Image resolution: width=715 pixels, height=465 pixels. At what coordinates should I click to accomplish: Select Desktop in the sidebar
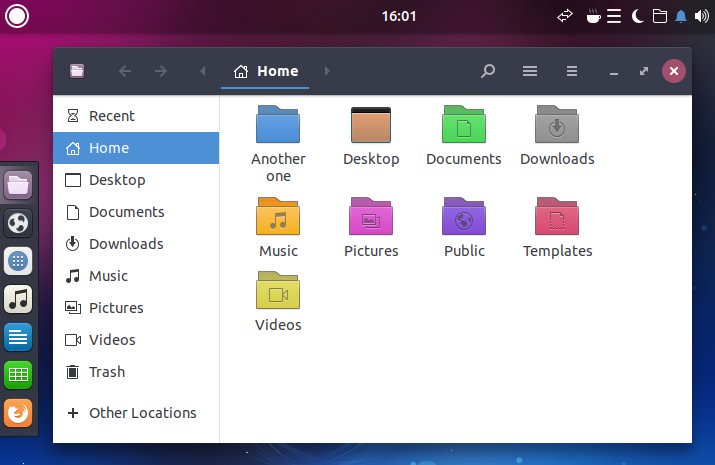pos(136,180)
